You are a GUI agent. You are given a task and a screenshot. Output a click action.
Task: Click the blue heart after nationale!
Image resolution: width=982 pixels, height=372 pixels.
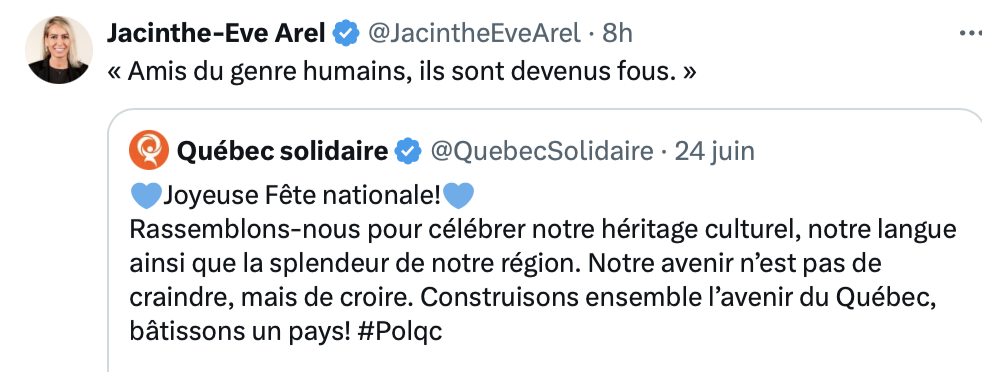[458, 196]
